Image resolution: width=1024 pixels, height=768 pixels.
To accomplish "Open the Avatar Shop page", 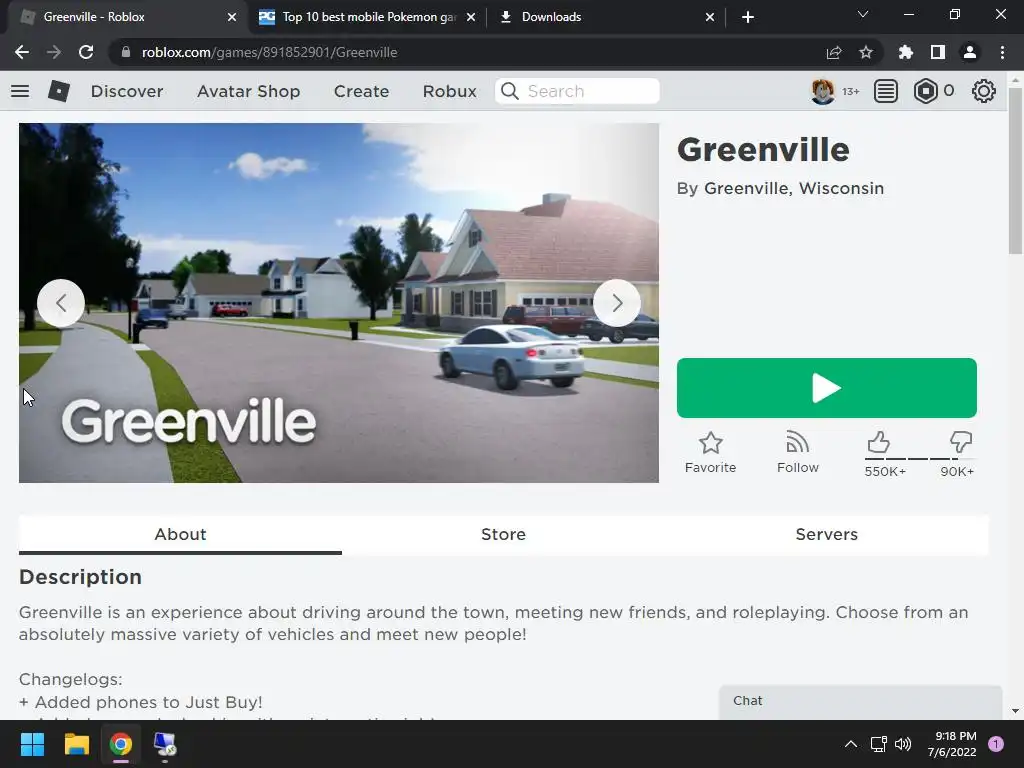I will [x=248, y=91].
